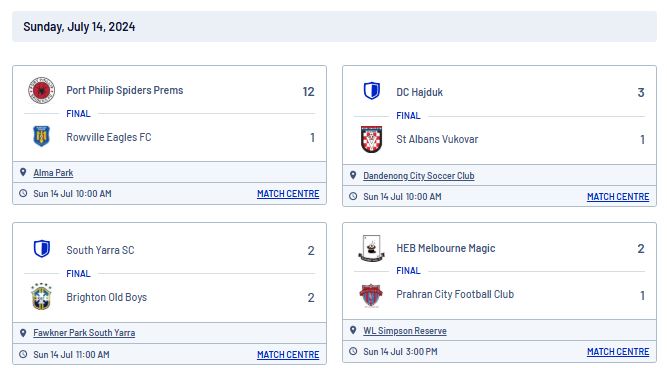
Task: Open Match Centre for DC Hajduk match
Action: [618, 197]
